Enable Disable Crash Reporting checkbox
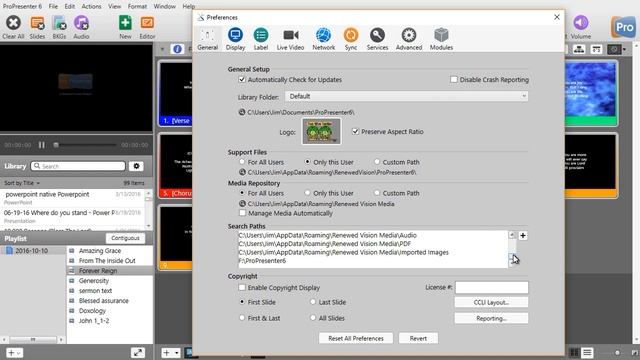 point(454,80)
